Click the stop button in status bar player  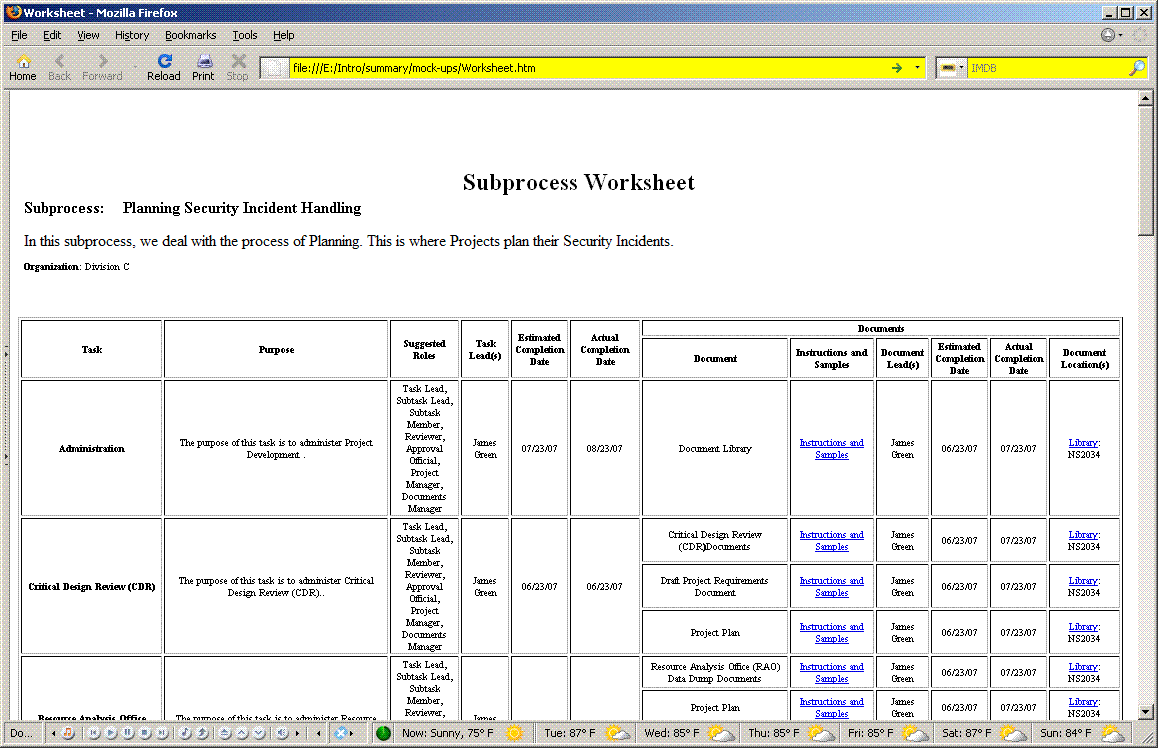(145, 733)
